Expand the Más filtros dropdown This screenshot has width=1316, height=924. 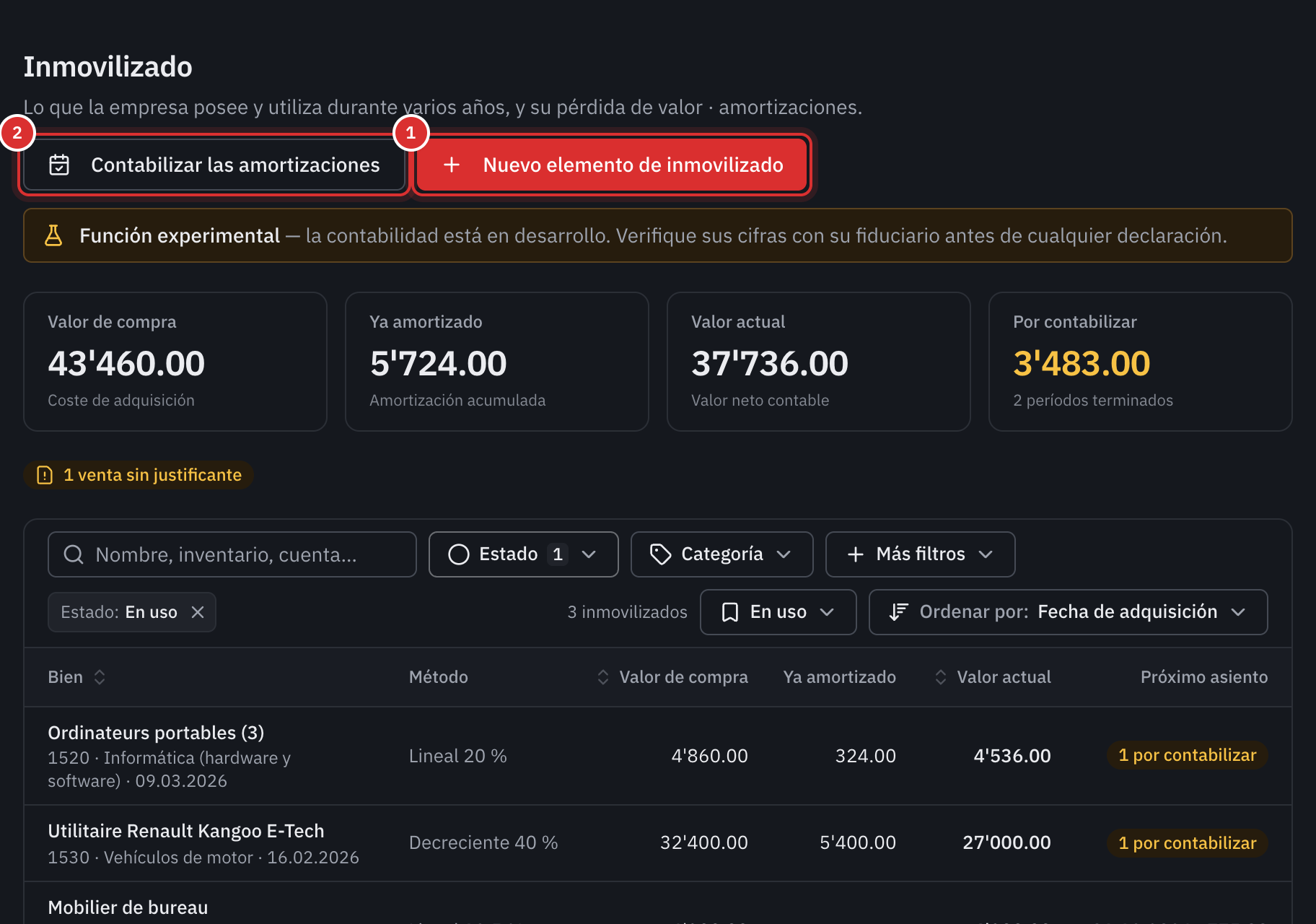tap(921, 554)
